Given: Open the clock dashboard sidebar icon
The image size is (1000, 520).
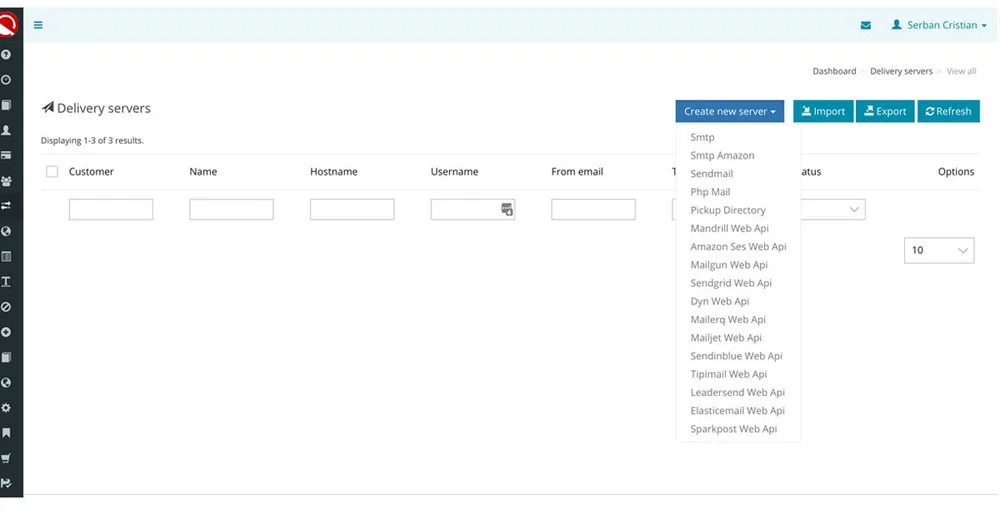Looking at the screenshot, I should (x=6, y=80).
